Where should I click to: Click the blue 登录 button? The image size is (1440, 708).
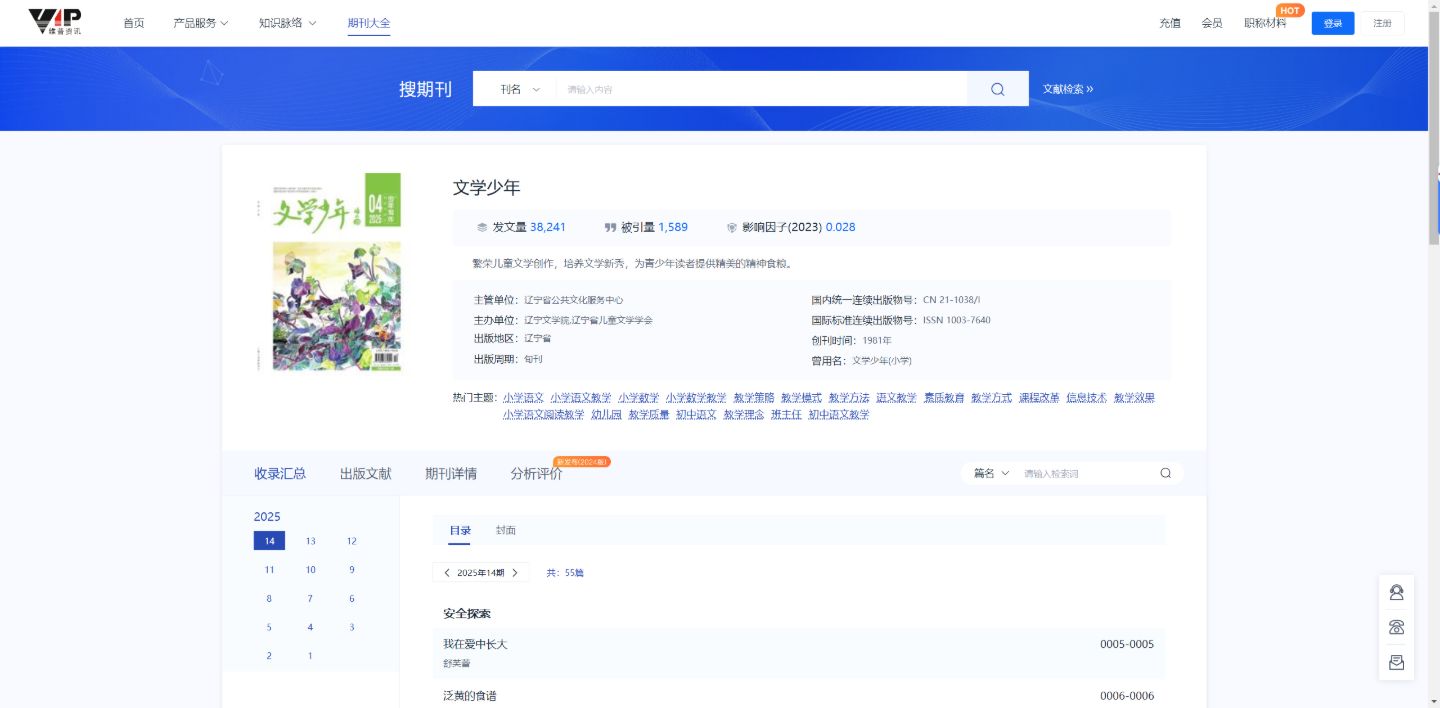1332,23
